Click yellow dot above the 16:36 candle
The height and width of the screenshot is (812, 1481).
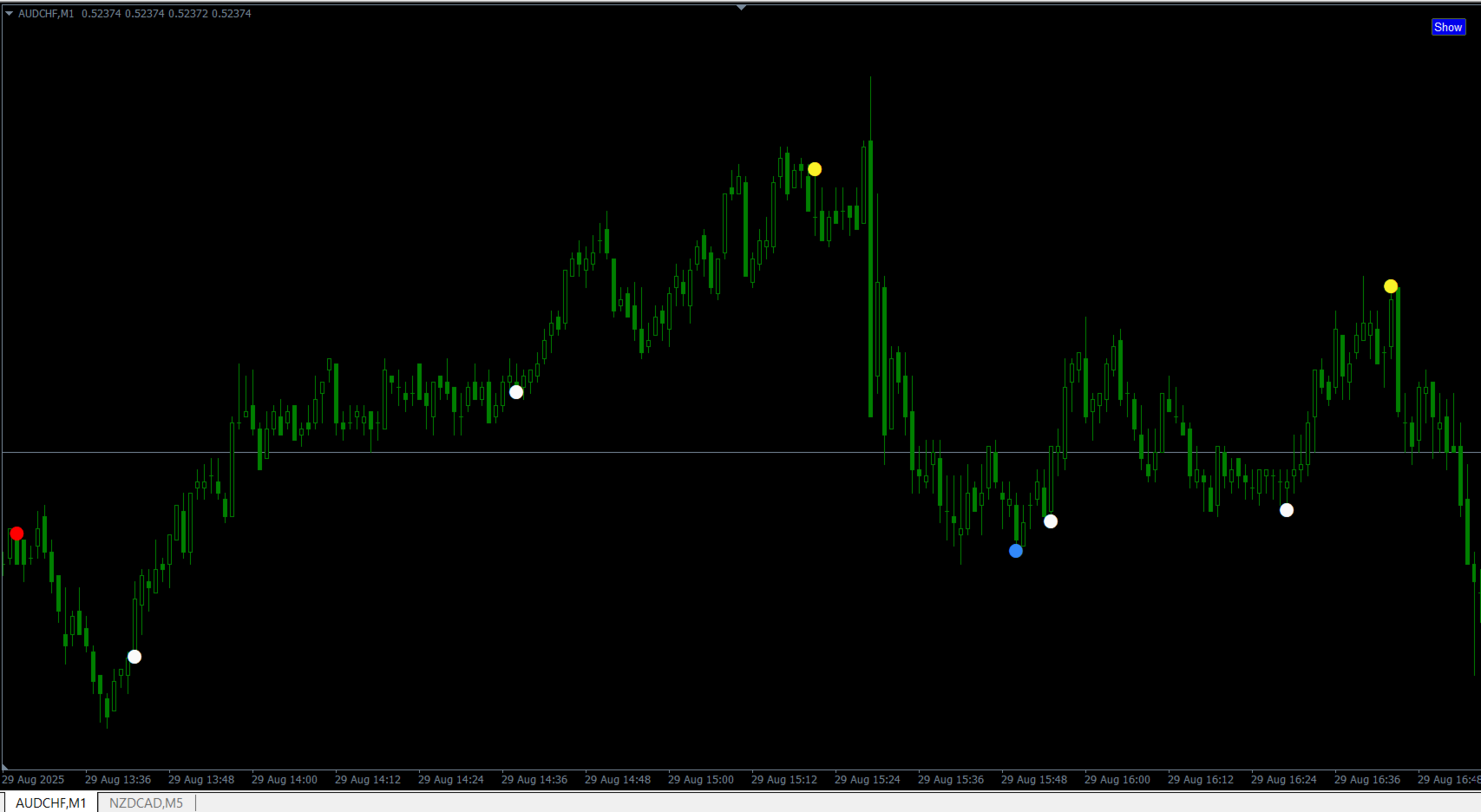[1391, 286]
